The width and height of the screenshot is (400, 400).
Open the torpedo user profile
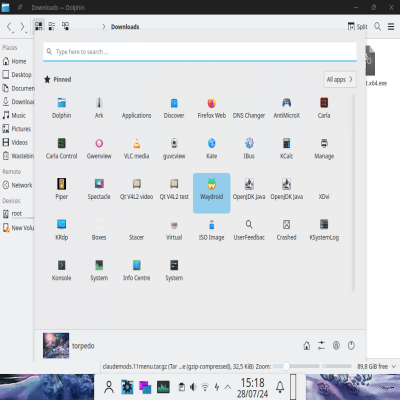(69, 346)
